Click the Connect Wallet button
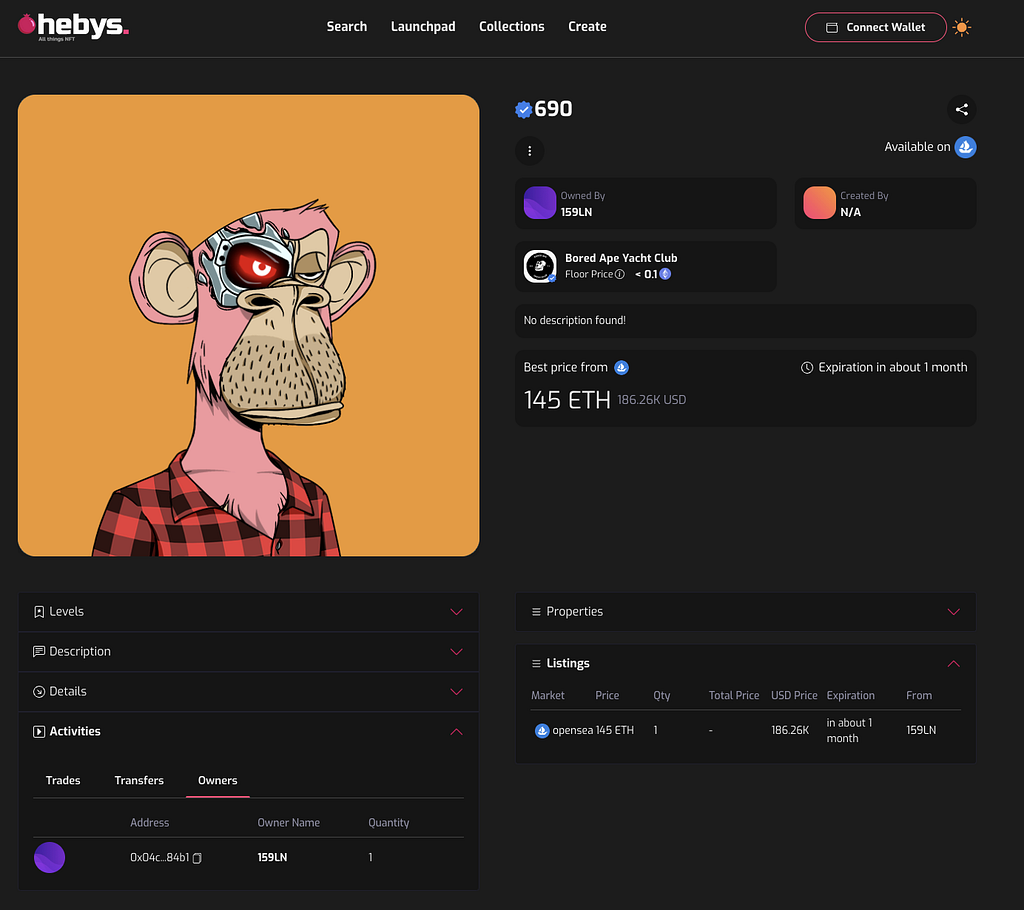This screenshot has width=1024, height=910. pyautogui.click(x=875, y=27)
